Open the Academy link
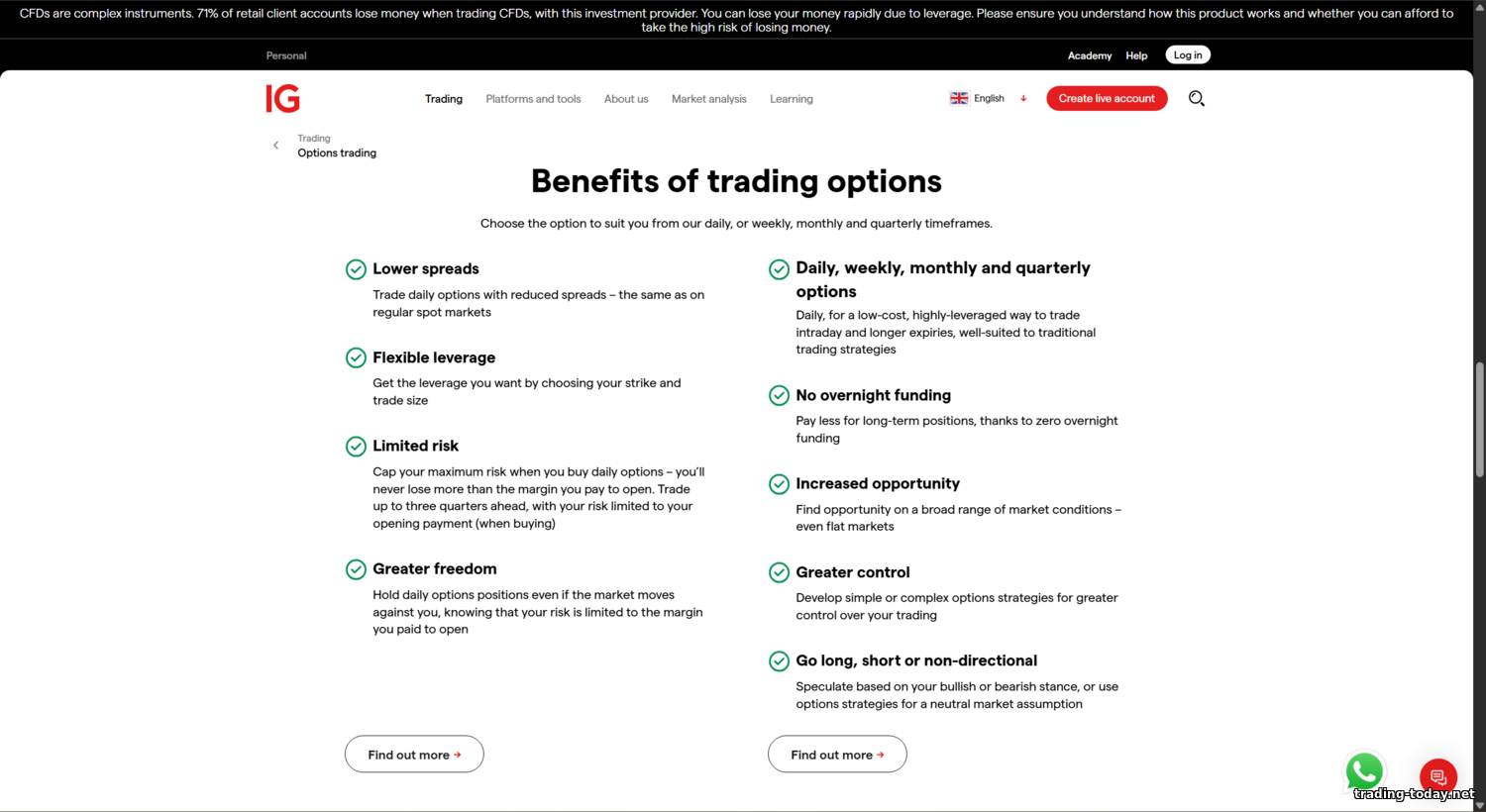The width and height of the screenshot is (1486, 812). point(1089,55)
